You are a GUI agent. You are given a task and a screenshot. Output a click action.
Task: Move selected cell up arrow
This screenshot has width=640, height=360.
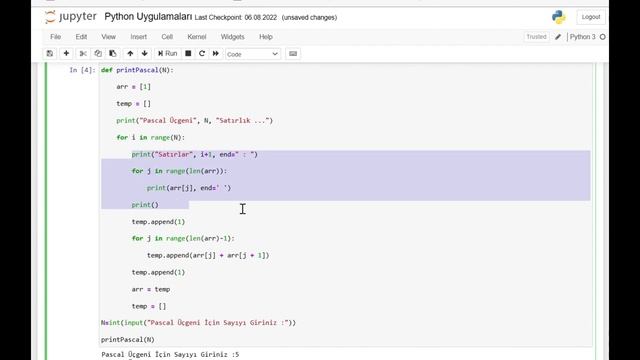[130, 53]
